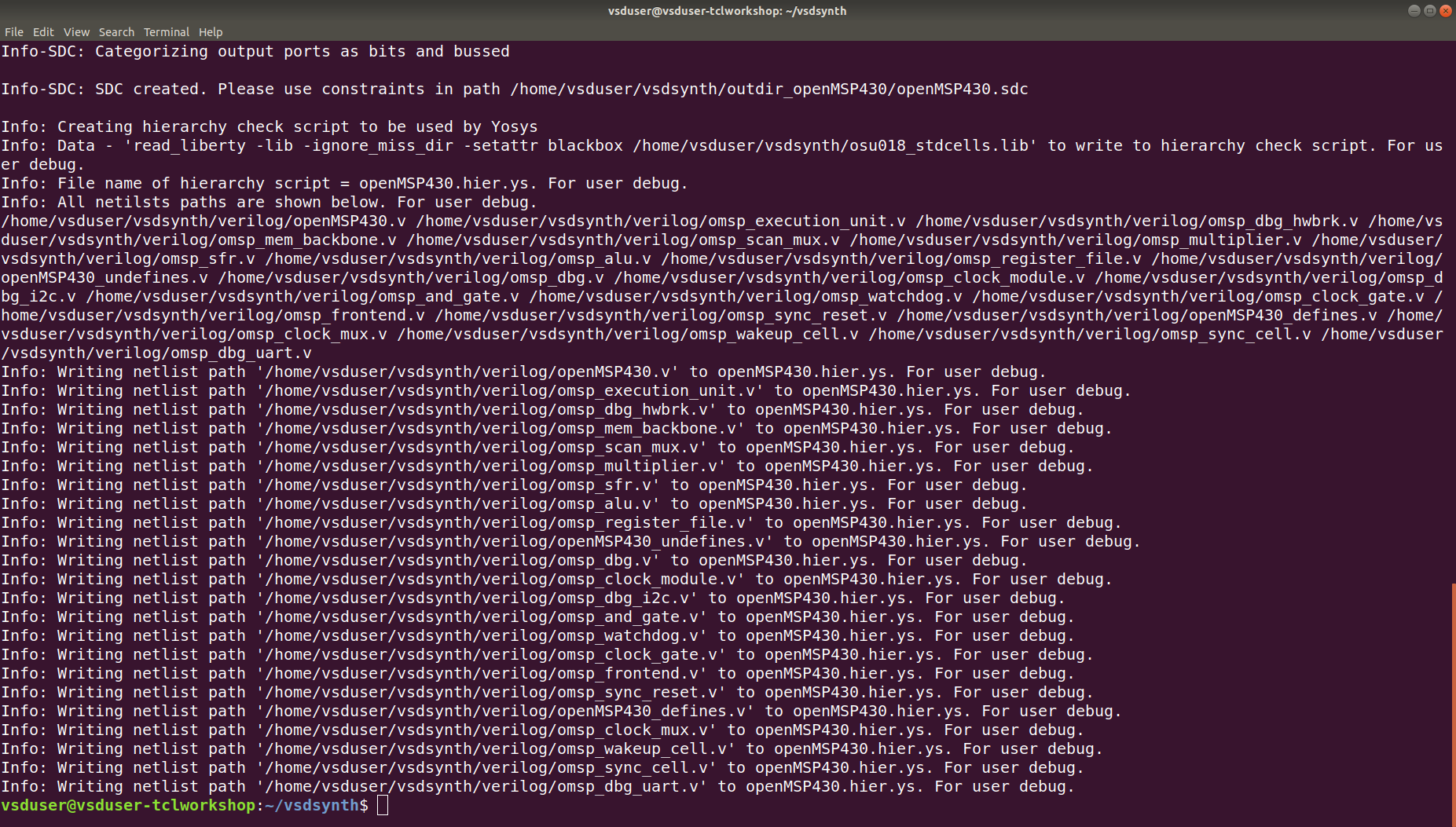Click the orange scrollbar on the right edge
Screen dimensions: 1456x827
pyautogui.click(x=1453, y=699)
